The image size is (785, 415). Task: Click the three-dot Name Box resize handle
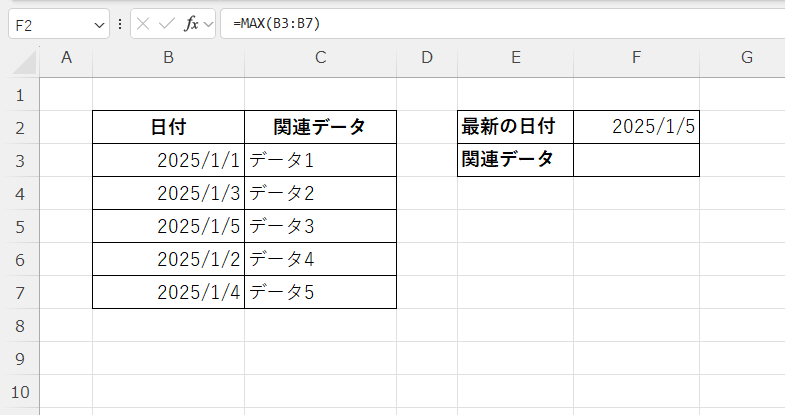click(120, 23)
